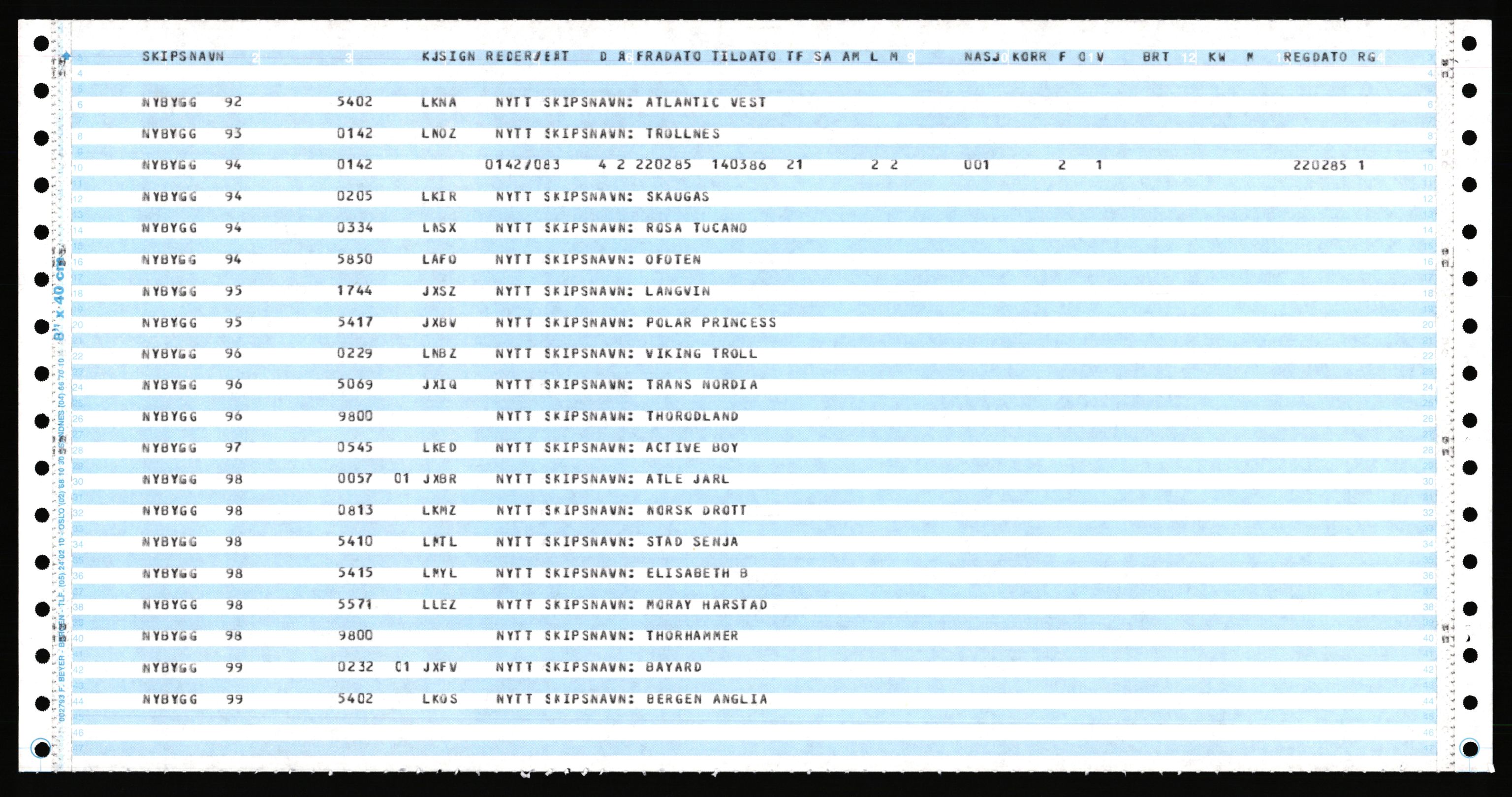Click code 0813 in NORSK DROTT row
Viewport: 1512px width, 797px height.
(x=355, y=510)
